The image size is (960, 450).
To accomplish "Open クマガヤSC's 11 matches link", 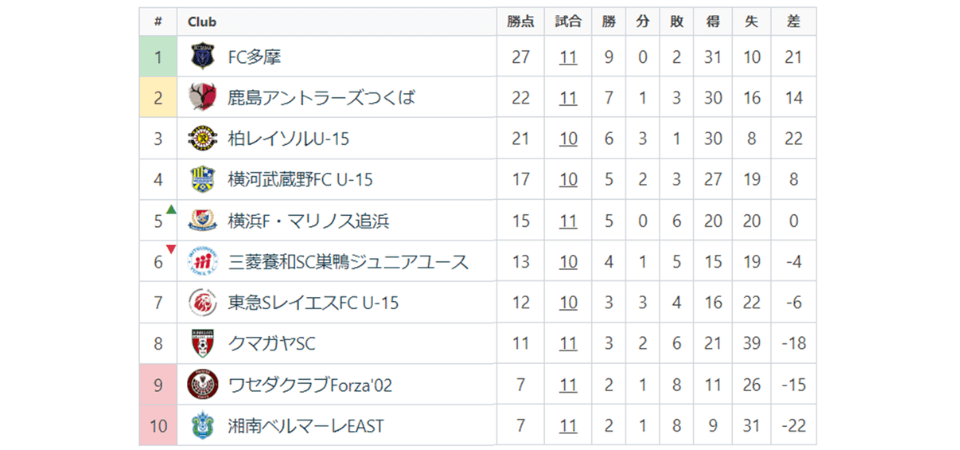I will click(x=568, y=344).
